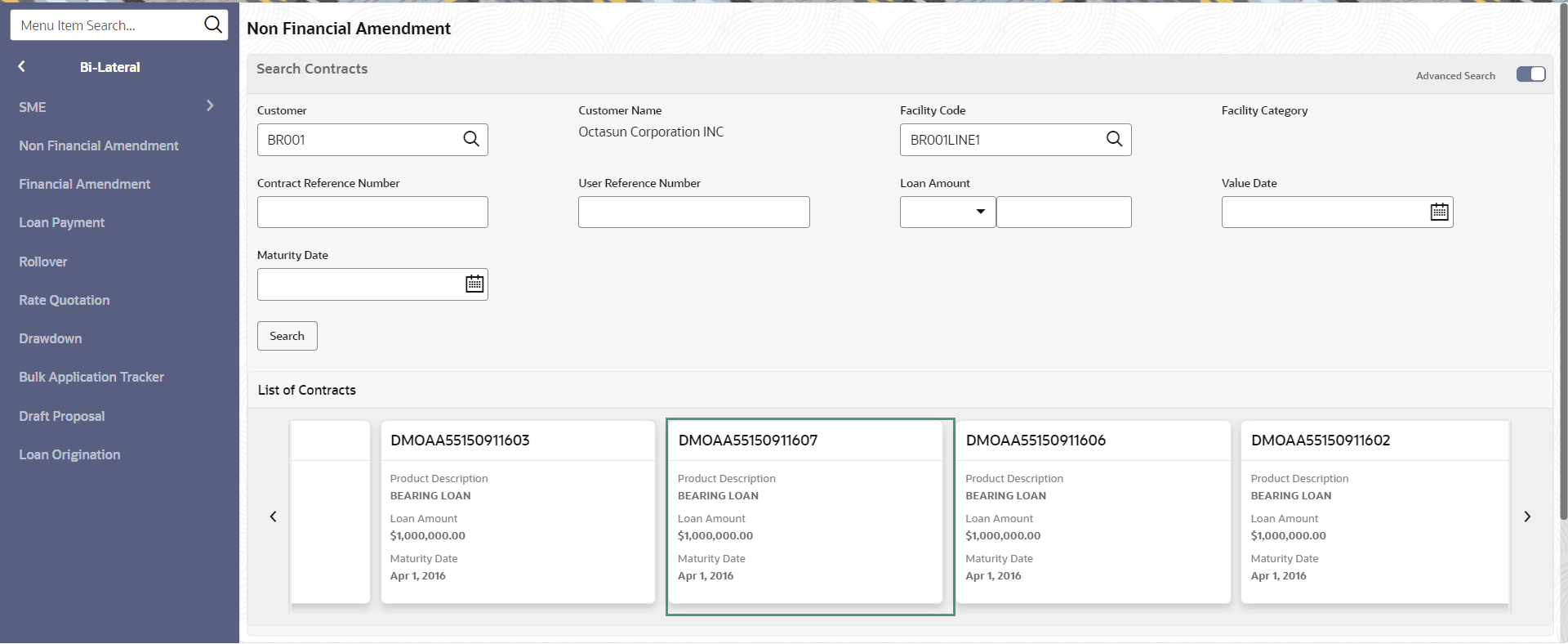Image resolution: width=1568 pixels, height=644 pixels.
Task: Toggle the Advanced Search switch
Action: [1531, 74]
